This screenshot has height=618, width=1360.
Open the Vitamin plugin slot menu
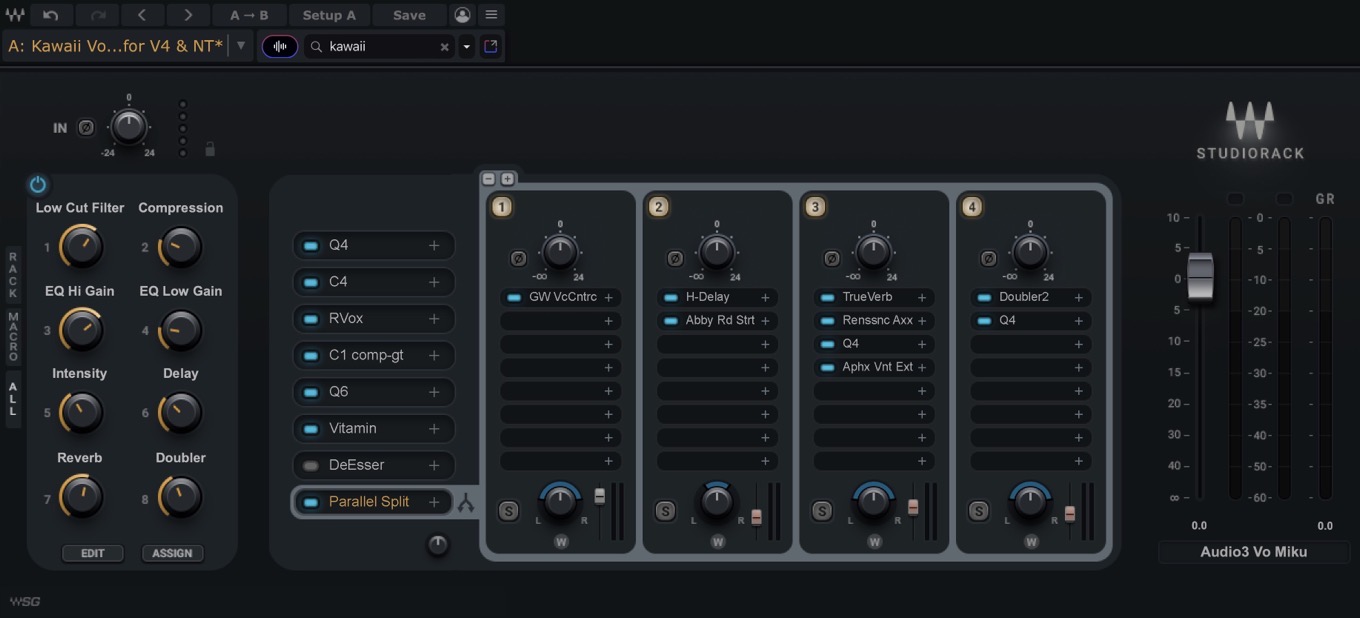point(434,428)
